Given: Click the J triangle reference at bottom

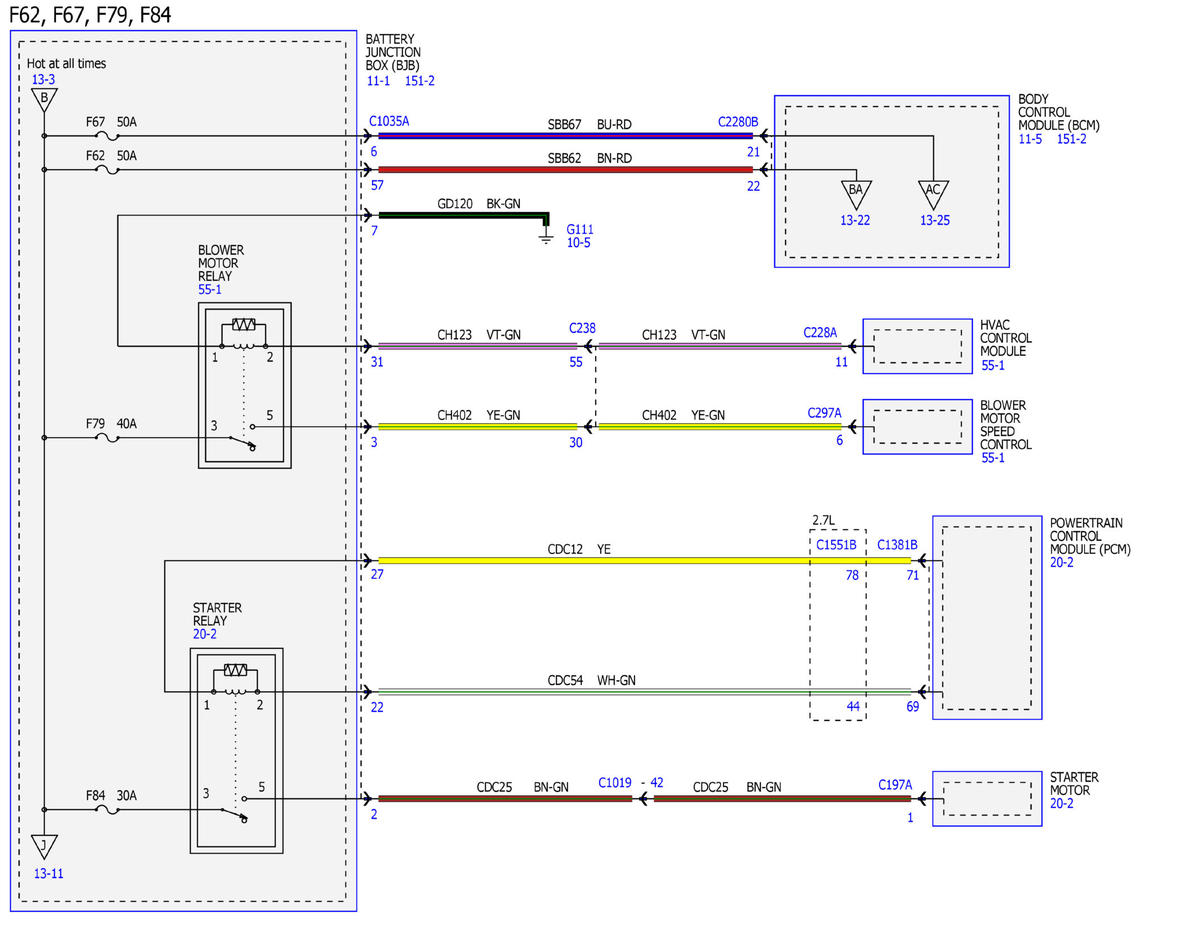Looking at the screenshot, I should point(43,847).
